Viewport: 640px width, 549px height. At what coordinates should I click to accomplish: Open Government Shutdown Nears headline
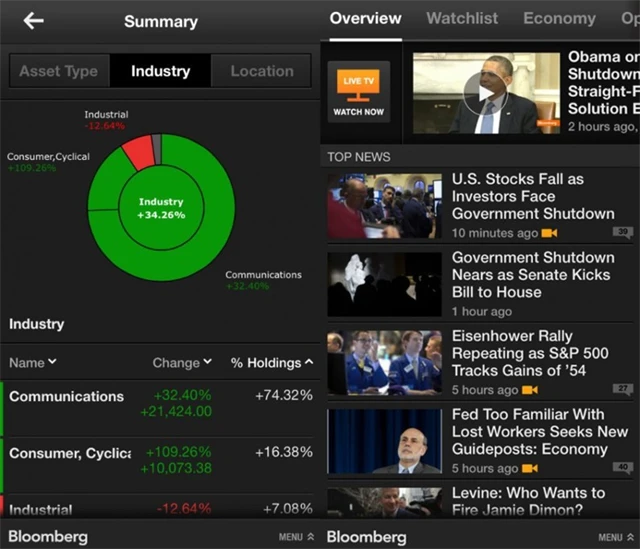532,275
